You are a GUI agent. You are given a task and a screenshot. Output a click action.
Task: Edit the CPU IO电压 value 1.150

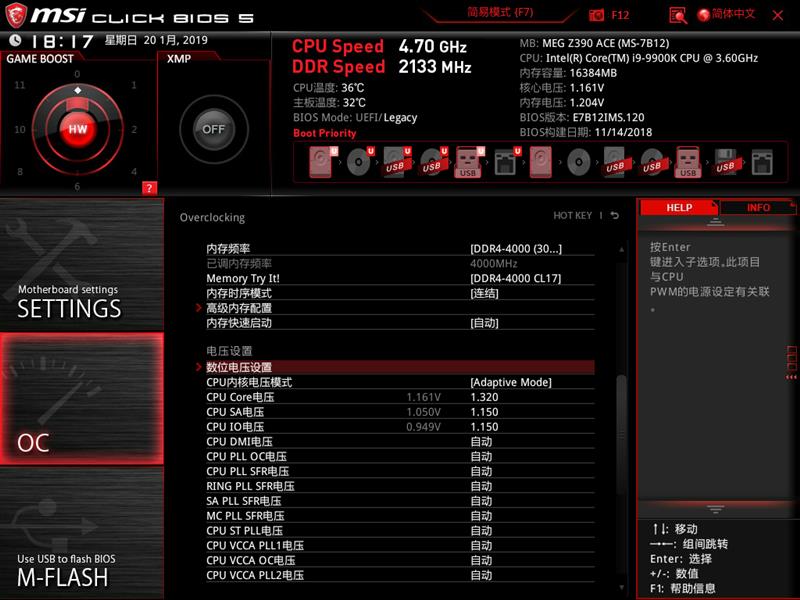point(484,427)
